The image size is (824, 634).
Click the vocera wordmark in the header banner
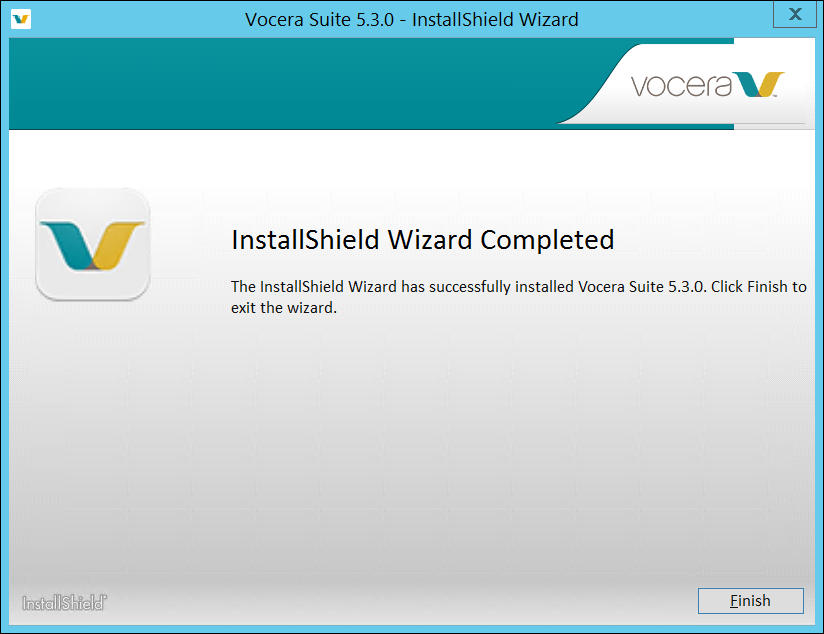(x=680, y=86)
